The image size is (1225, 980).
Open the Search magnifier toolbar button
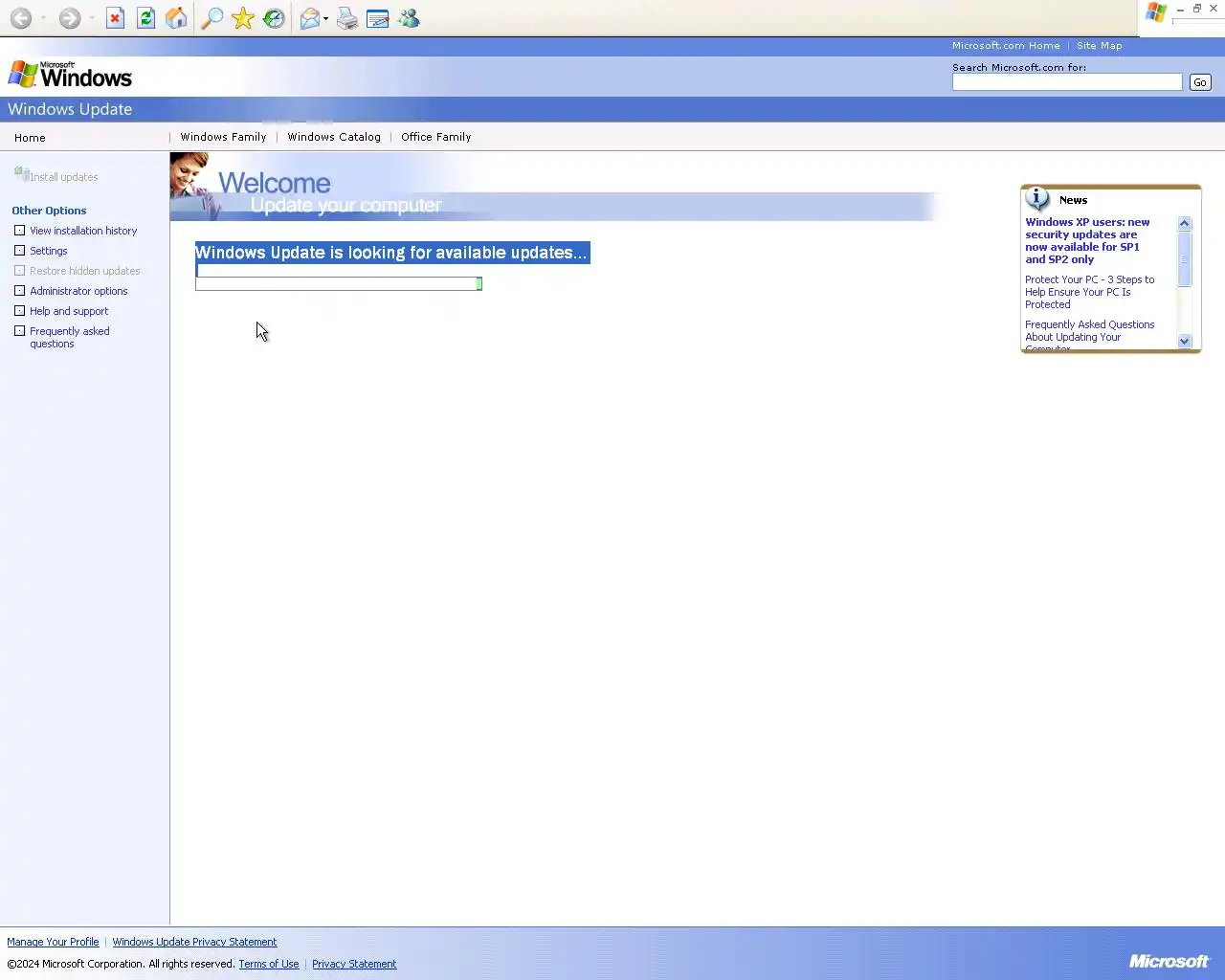tap(212, 18)
